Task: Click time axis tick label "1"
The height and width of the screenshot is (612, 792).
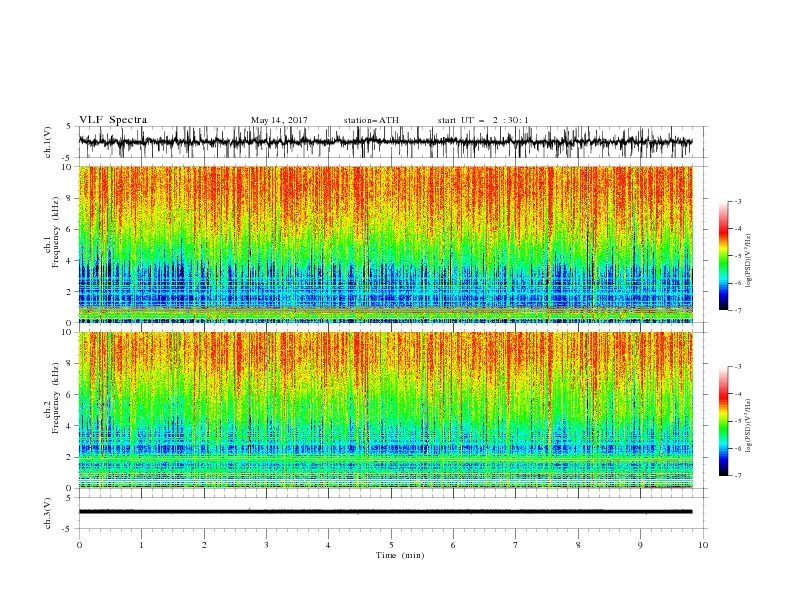Action: coord(141,545)
